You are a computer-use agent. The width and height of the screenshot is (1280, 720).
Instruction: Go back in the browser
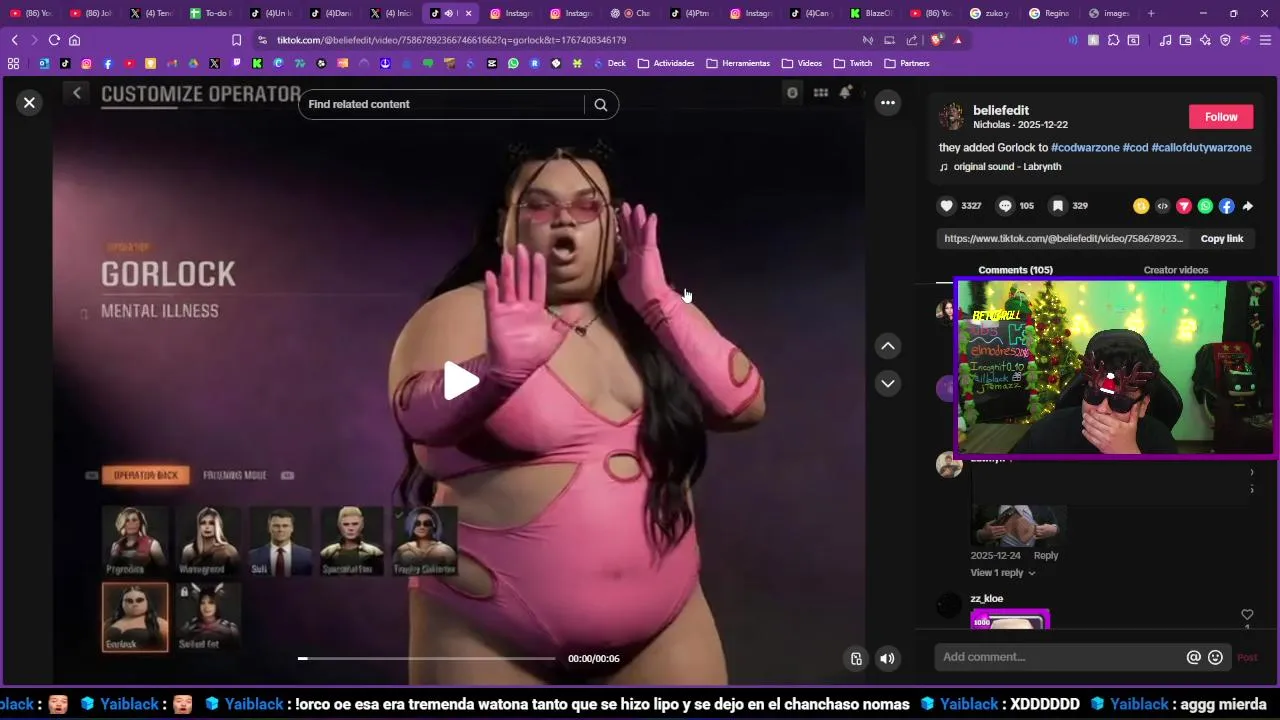tap(14, 40)
